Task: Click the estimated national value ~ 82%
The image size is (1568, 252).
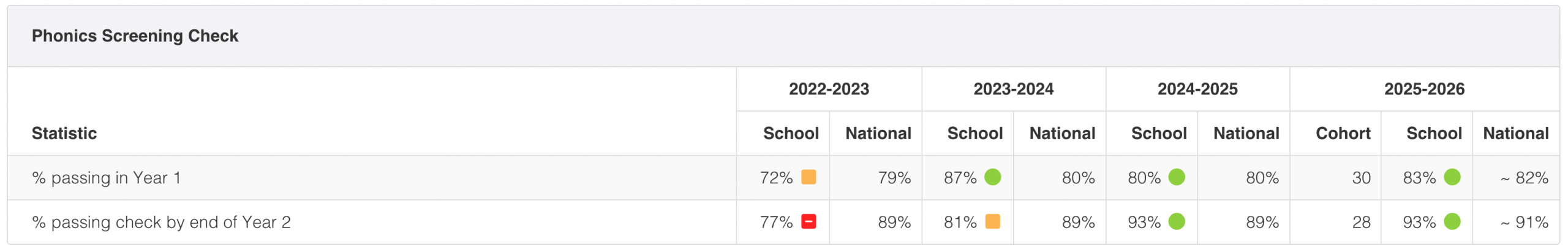Action: [x=1524, y=178]
